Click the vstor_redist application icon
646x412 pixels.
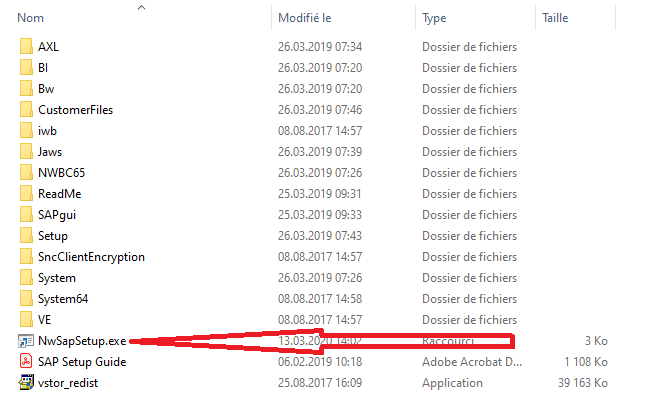(x=26, y=382)
